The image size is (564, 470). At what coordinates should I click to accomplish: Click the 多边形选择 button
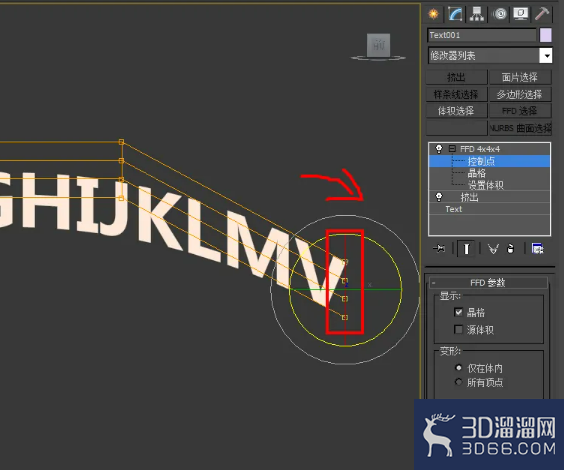point(520,94)
